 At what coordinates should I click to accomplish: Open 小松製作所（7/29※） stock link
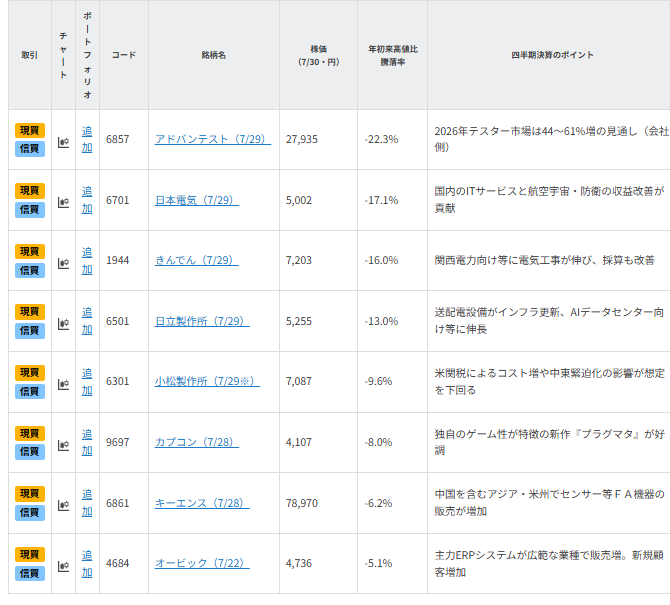[207, 381]
